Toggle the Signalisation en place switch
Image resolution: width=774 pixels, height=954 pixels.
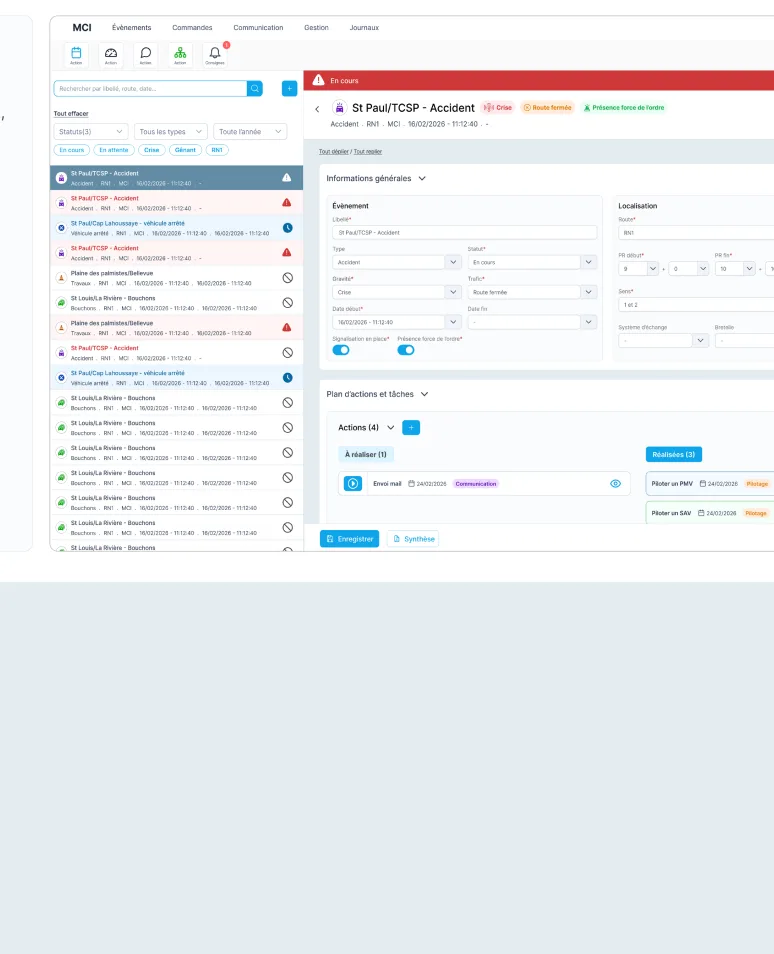point(341,350)
